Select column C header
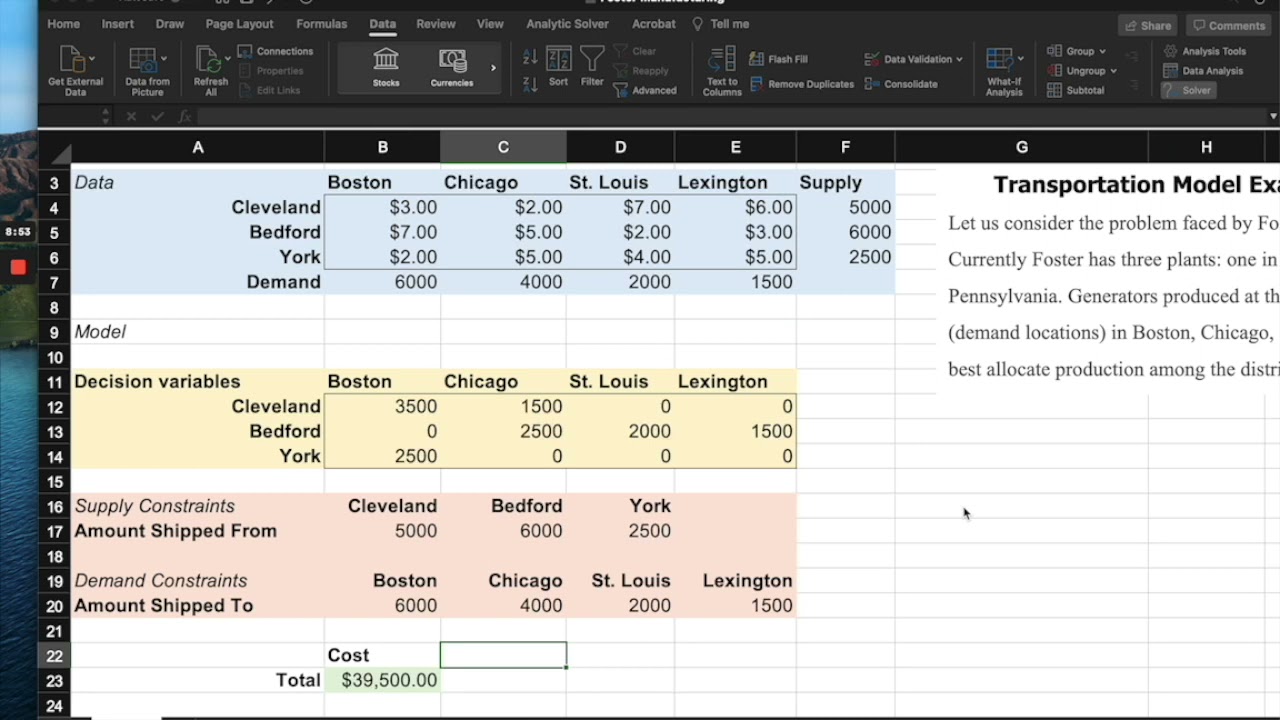This screenshot has height=720, width=1280. 503,147
